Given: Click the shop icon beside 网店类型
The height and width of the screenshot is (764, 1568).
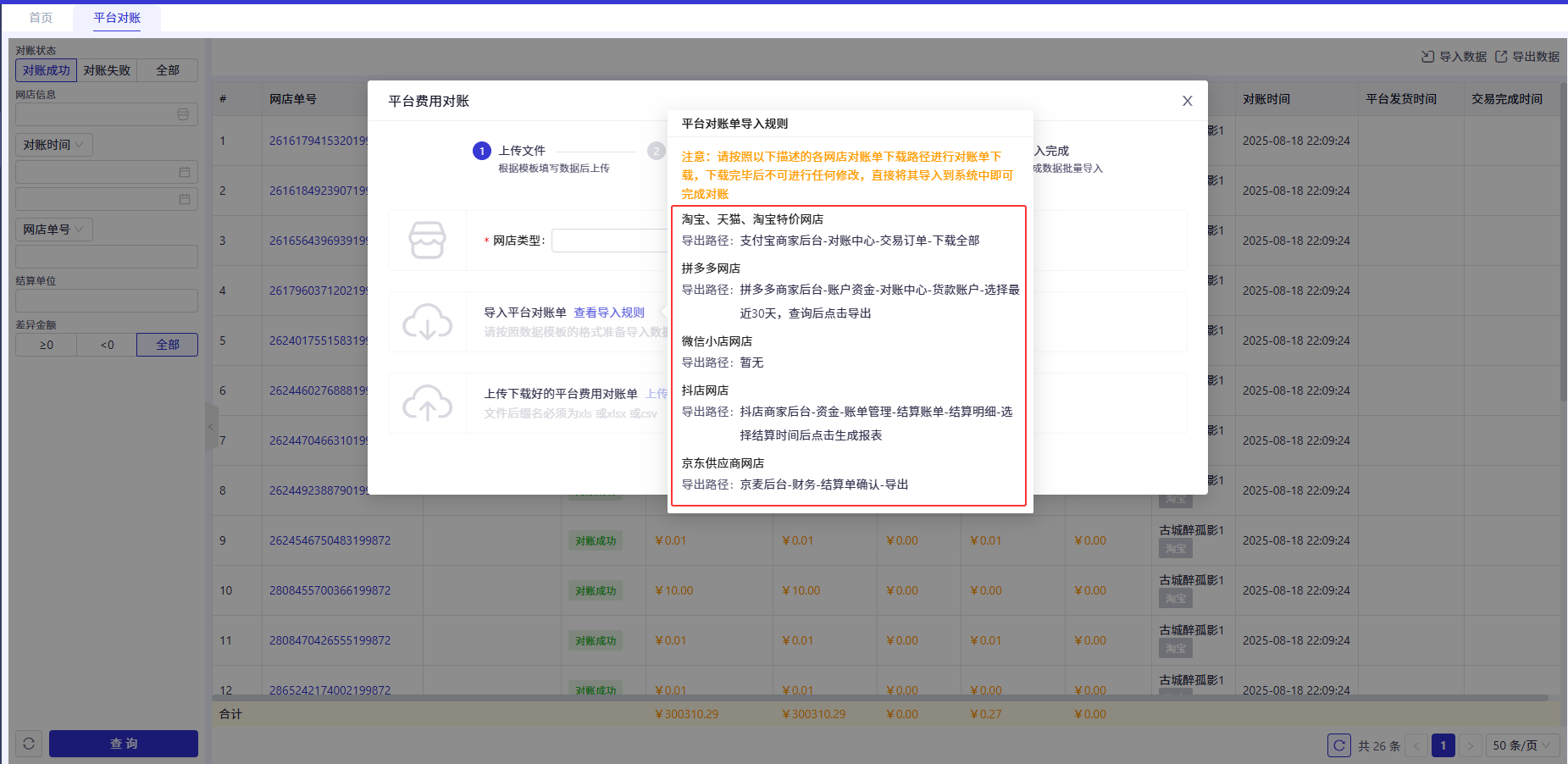Looking at the screenshot, I should (427, 241).
